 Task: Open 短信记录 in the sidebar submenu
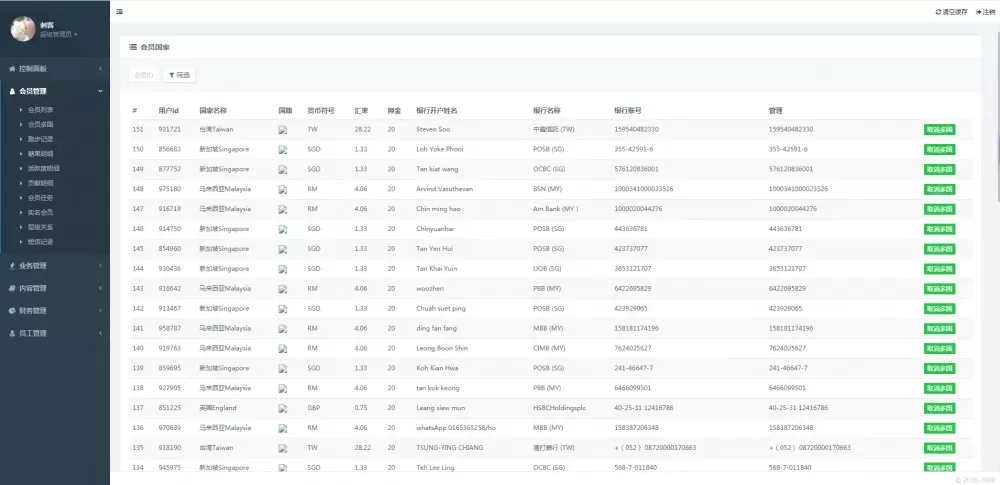tap(41, 241)
